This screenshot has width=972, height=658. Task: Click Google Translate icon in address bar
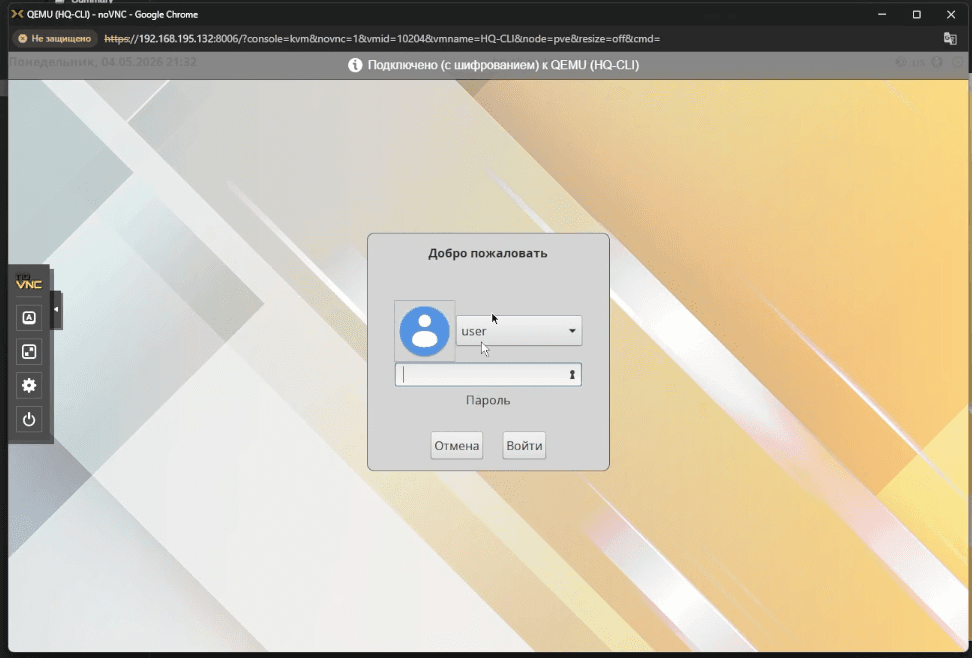click(x=950, y=38)
